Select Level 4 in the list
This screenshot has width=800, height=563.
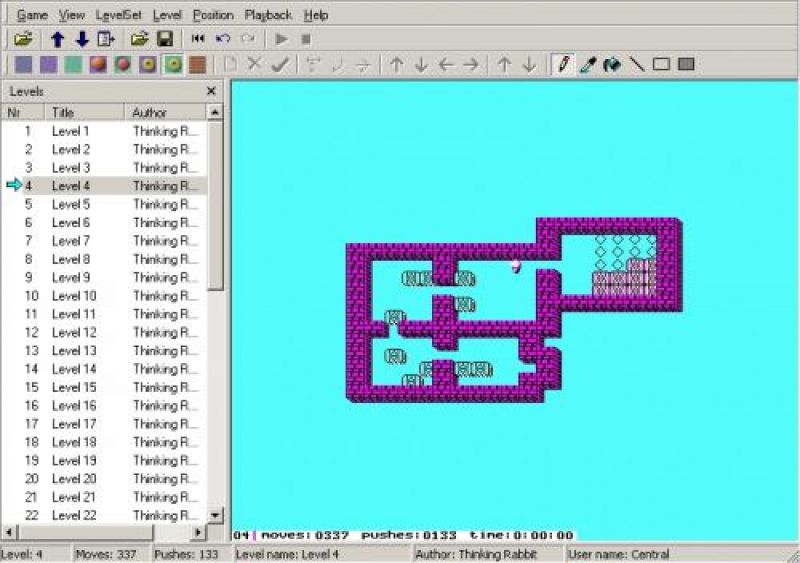pyautogui.click(x=104, y=186)
